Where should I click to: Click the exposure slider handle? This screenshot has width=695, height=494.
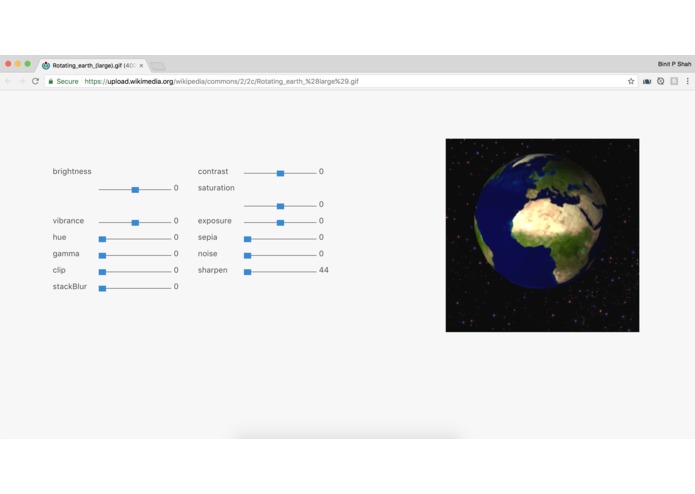tap(280, 222)
